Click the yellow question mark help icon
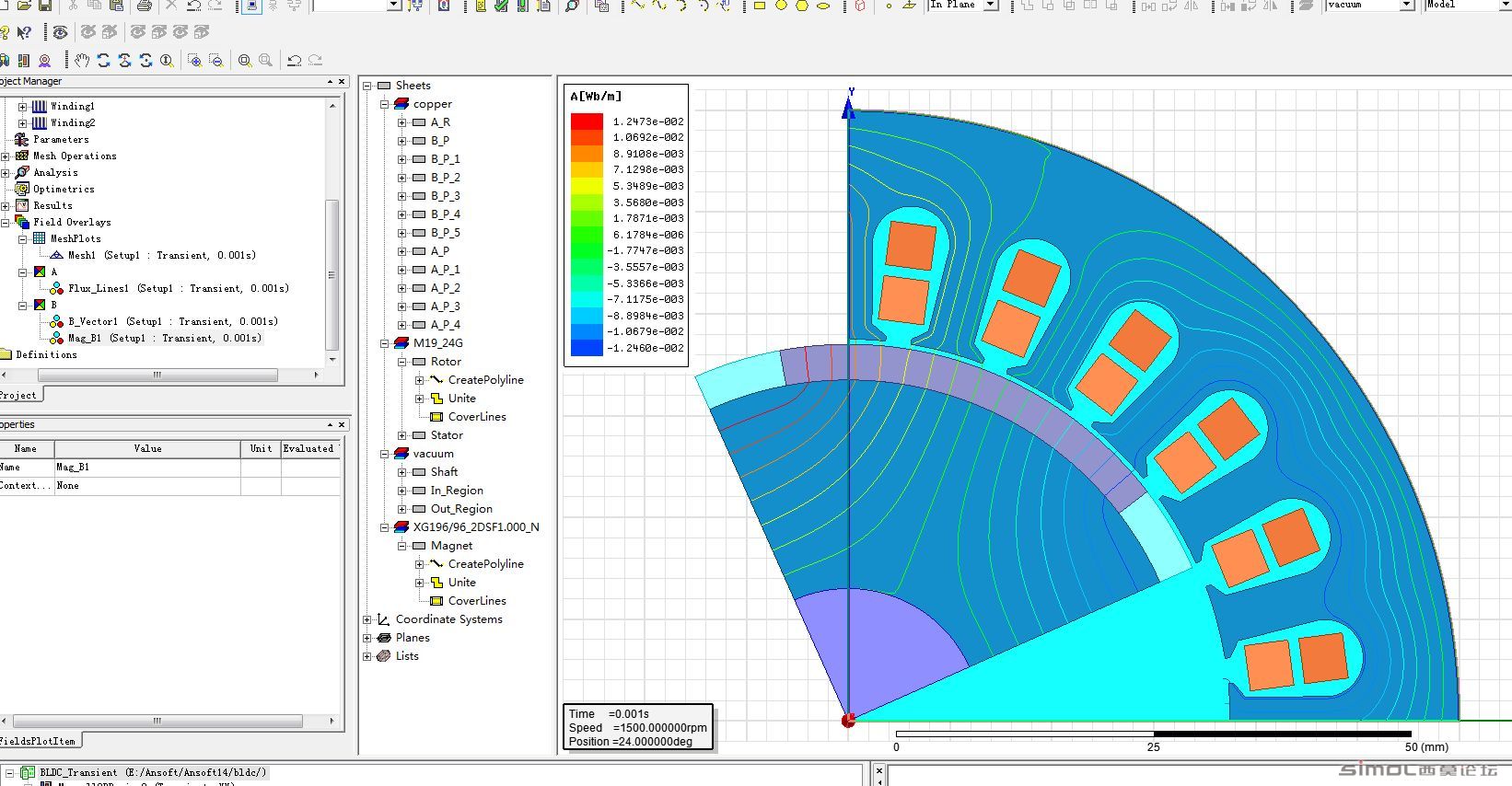Screen dimensions: 1512x786 [x=4, y=32]
